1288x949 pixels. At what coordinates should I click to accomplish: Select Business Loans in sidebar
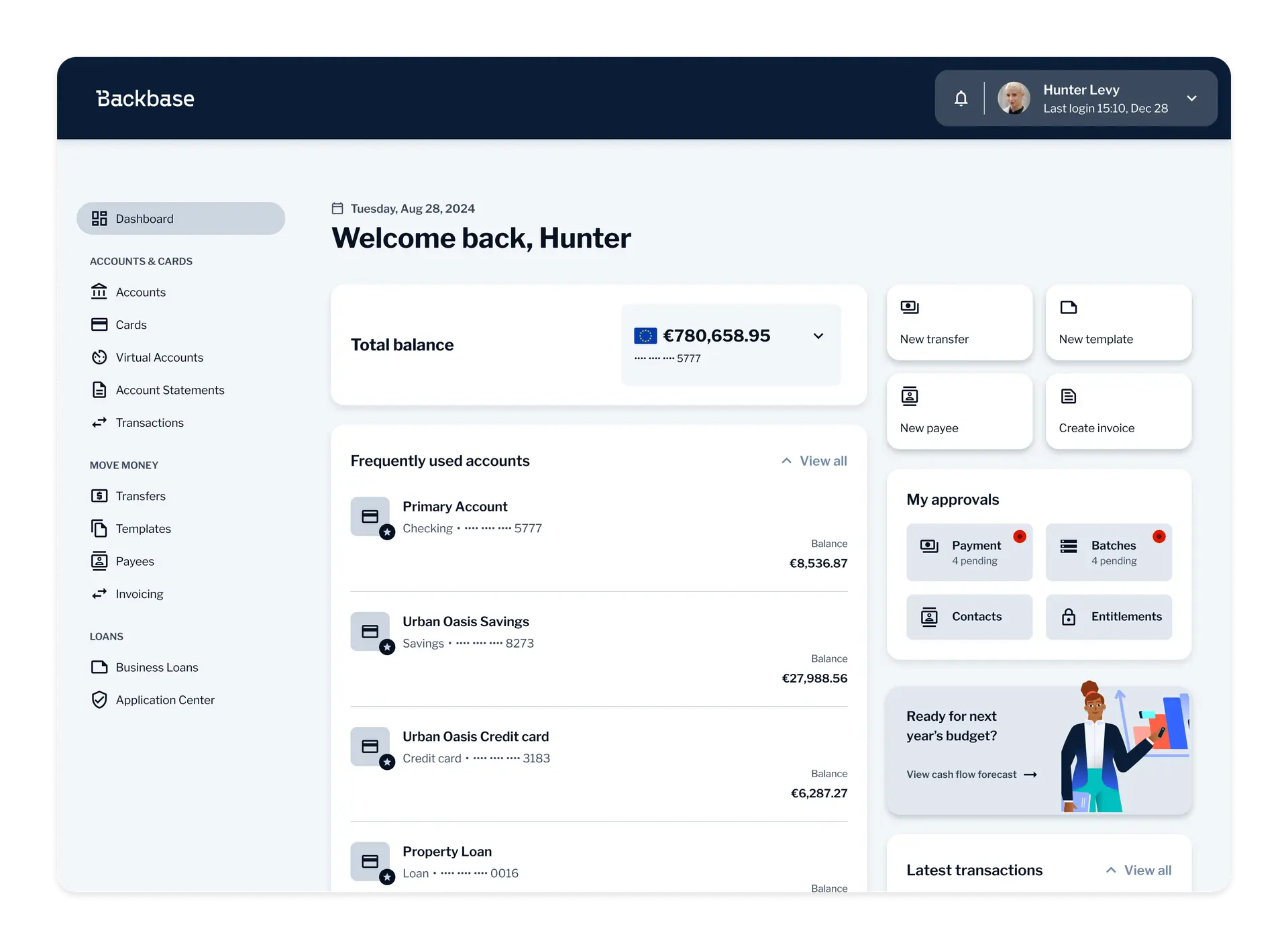[x=156, y=668]
